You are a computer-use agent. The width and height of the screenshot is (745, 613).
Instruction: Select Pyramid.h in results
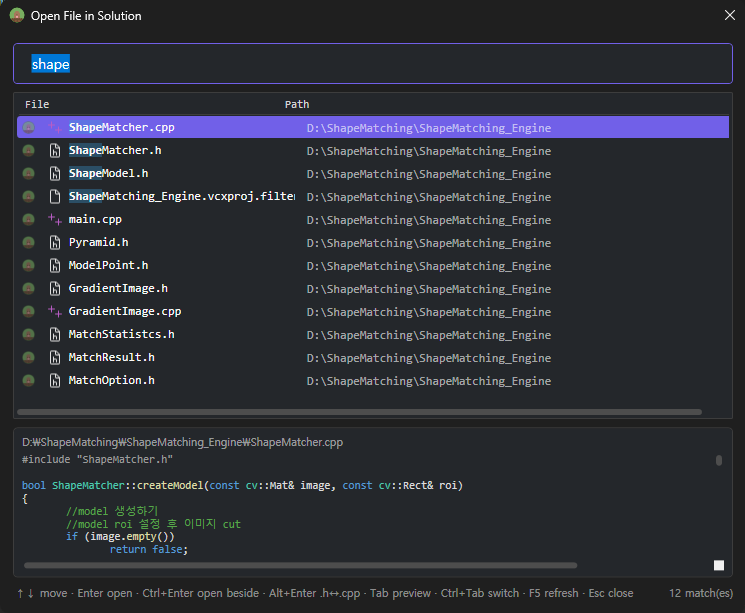point(372,242)
